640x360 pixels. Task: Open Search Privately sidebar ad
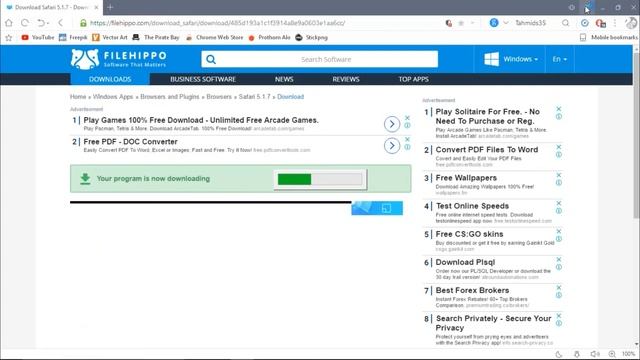coord(493,323)
